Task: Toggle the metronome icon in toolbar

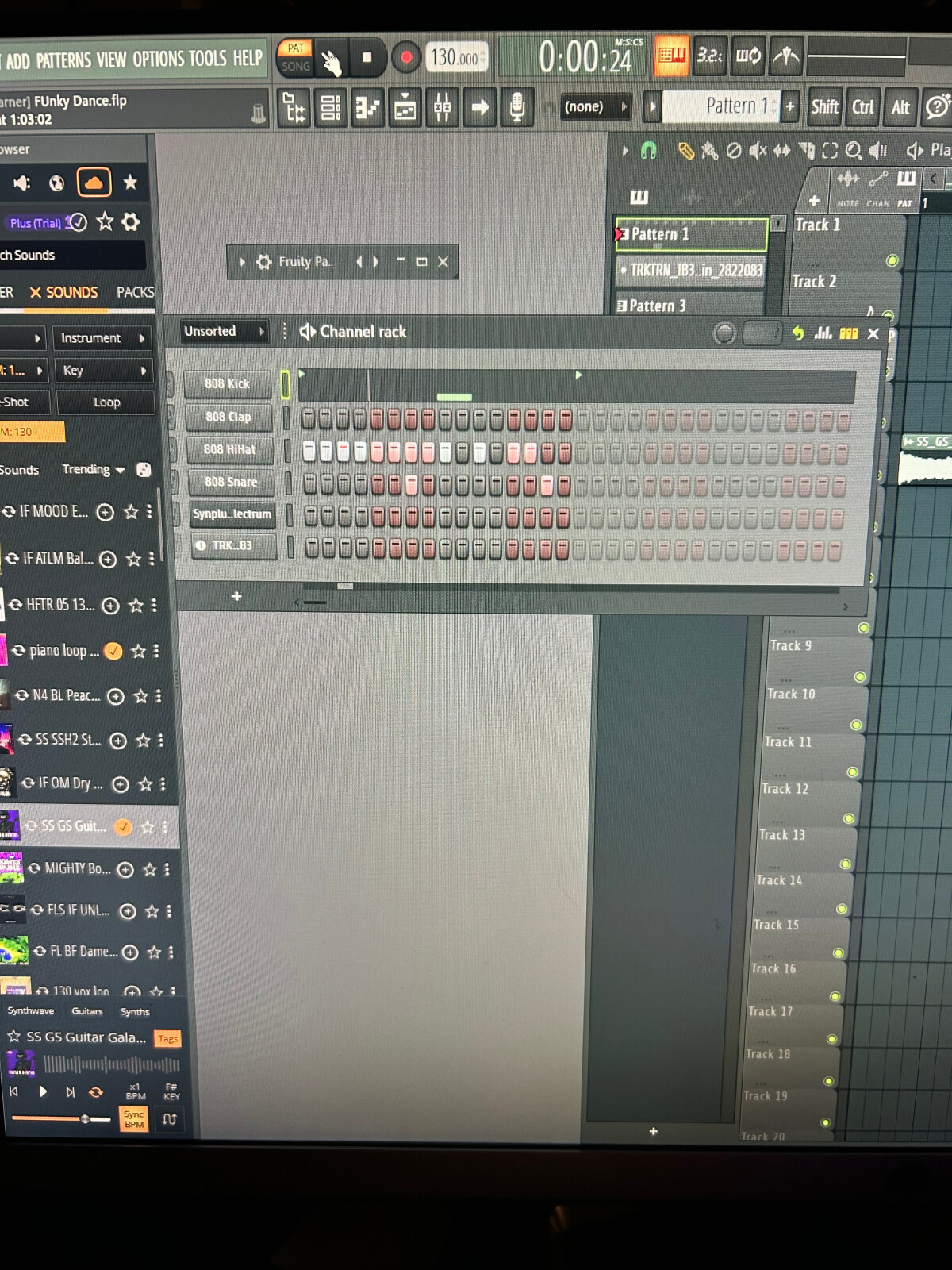Action: pyautogui.click(x=785, y=56)
